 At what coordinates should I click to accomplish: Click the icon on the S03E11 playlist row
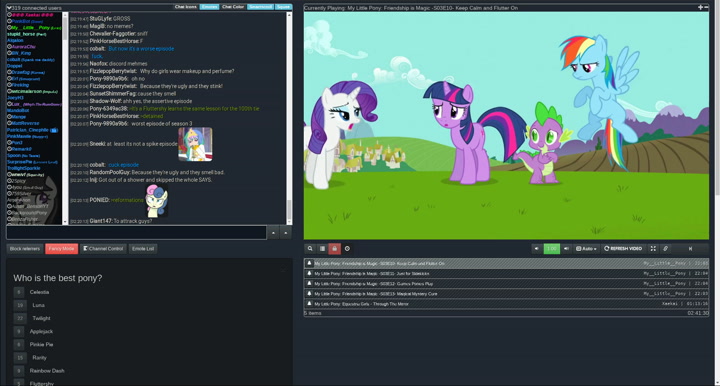pos(309,273)
